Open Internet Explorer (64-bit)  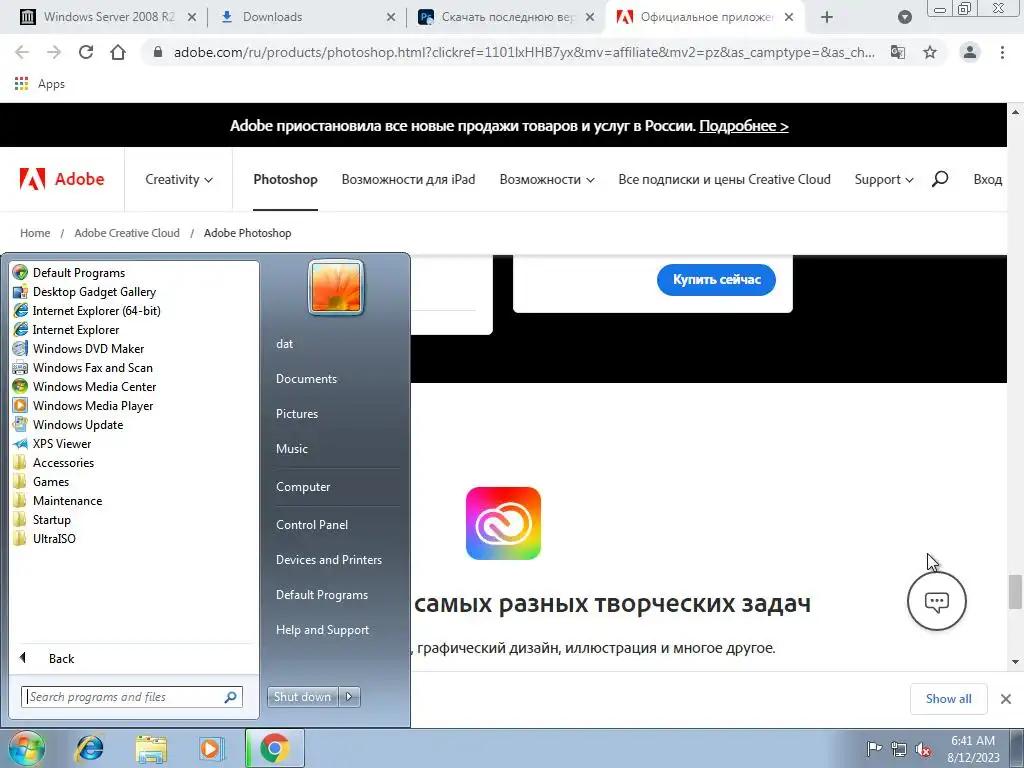87,311
